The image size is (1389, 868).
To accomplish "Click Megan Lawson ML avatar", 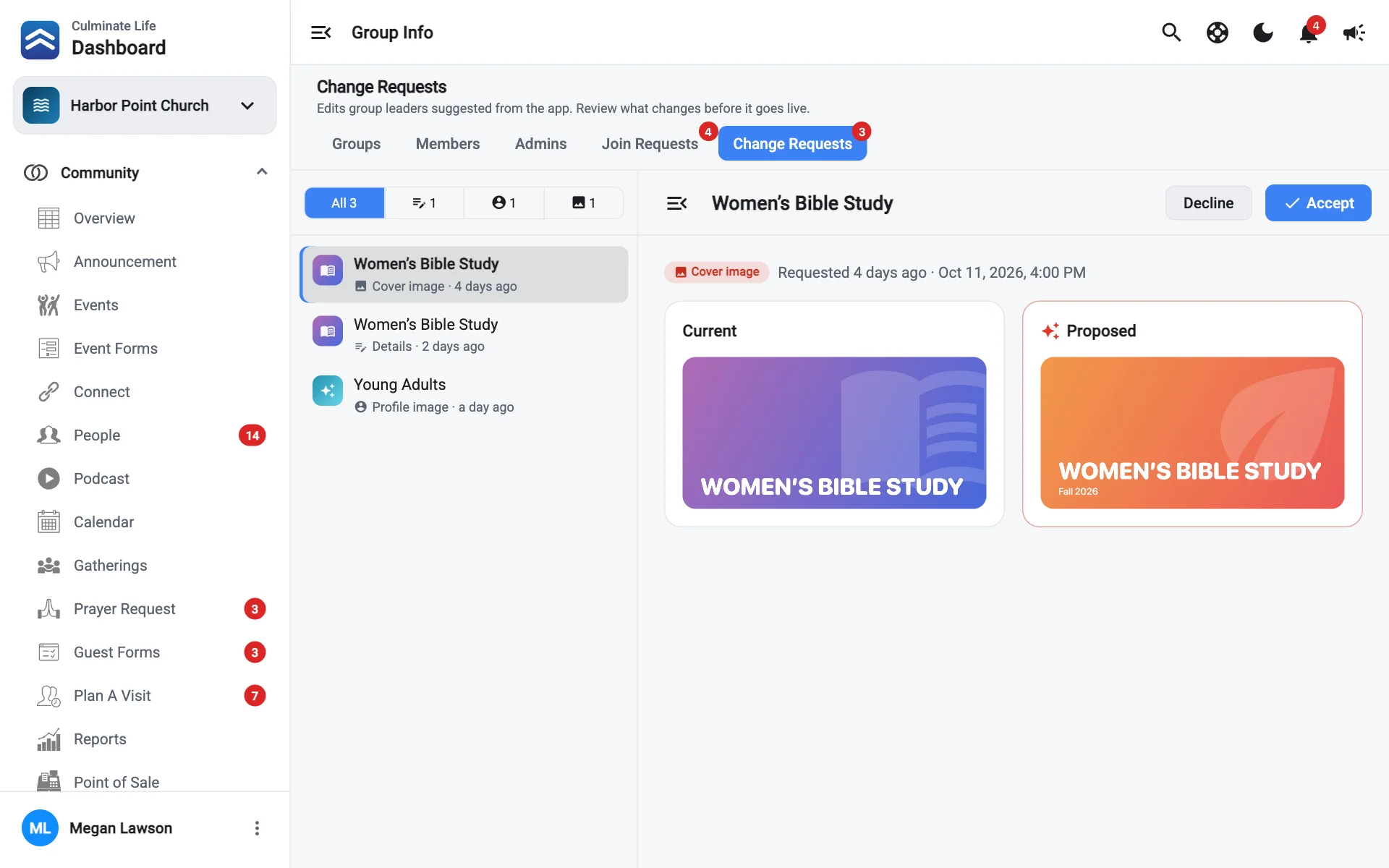I will [40, 828].
